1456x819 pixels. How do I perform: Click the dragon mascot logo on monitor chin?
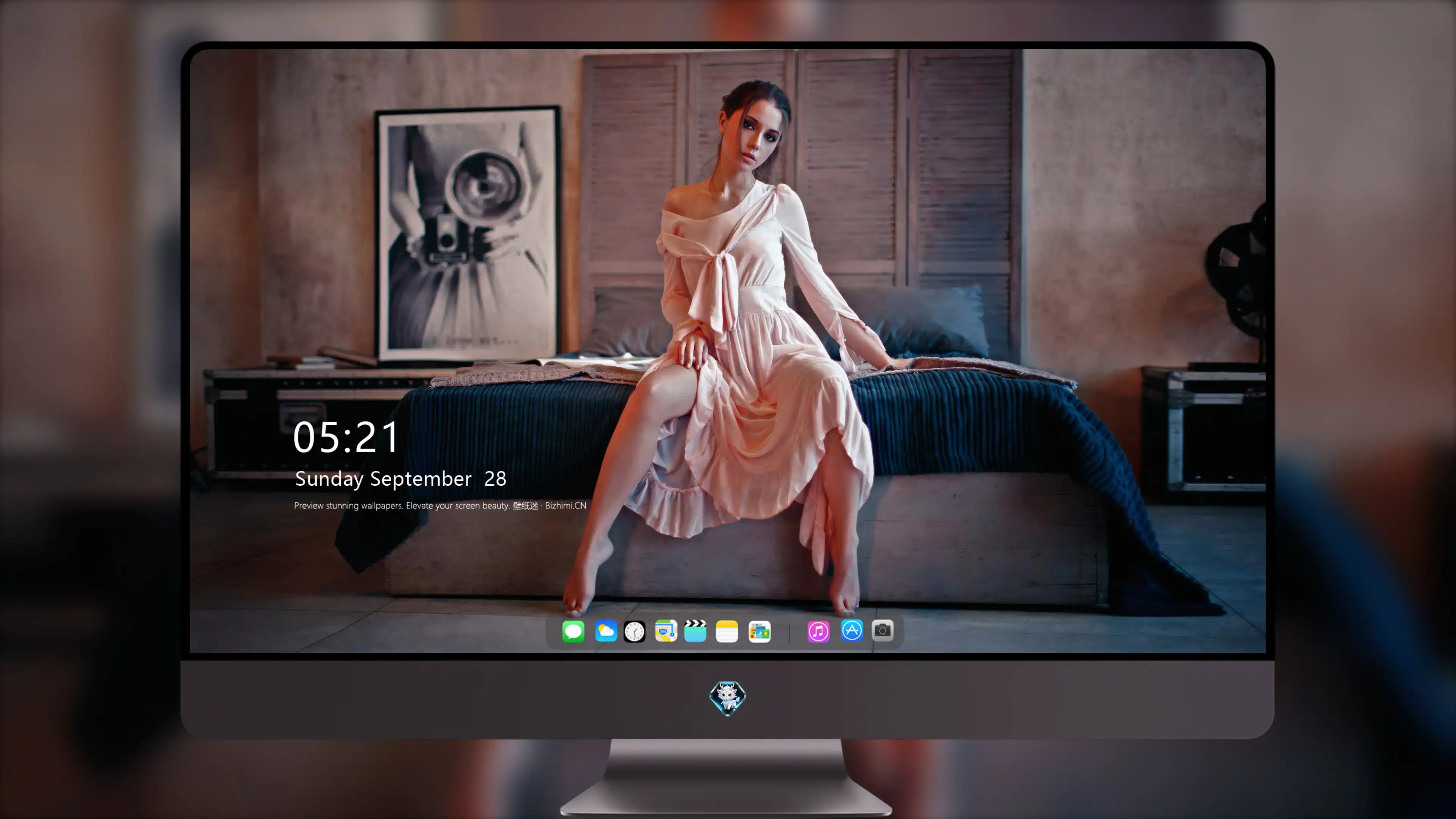point(728,698)
